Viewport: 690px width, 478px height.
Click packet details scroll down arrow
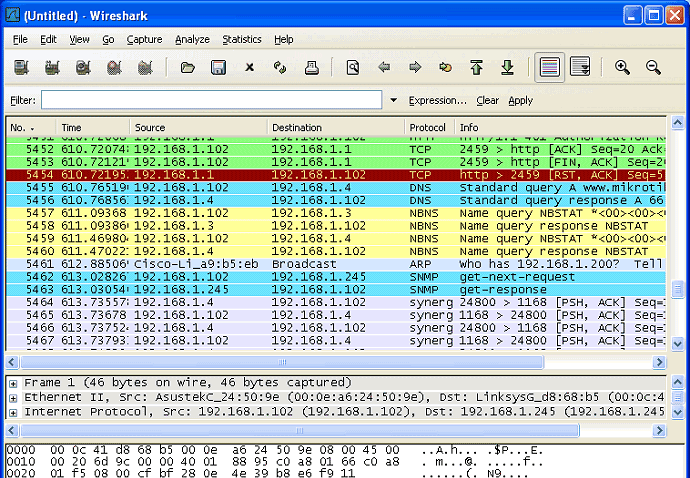(x=678, y=413)
